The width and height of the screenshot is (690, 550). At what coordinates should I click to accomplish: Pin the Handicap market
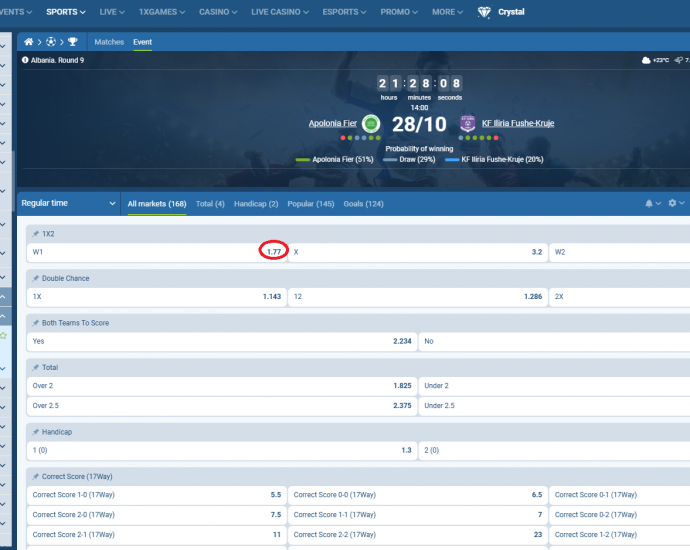(x=36, y=432)
